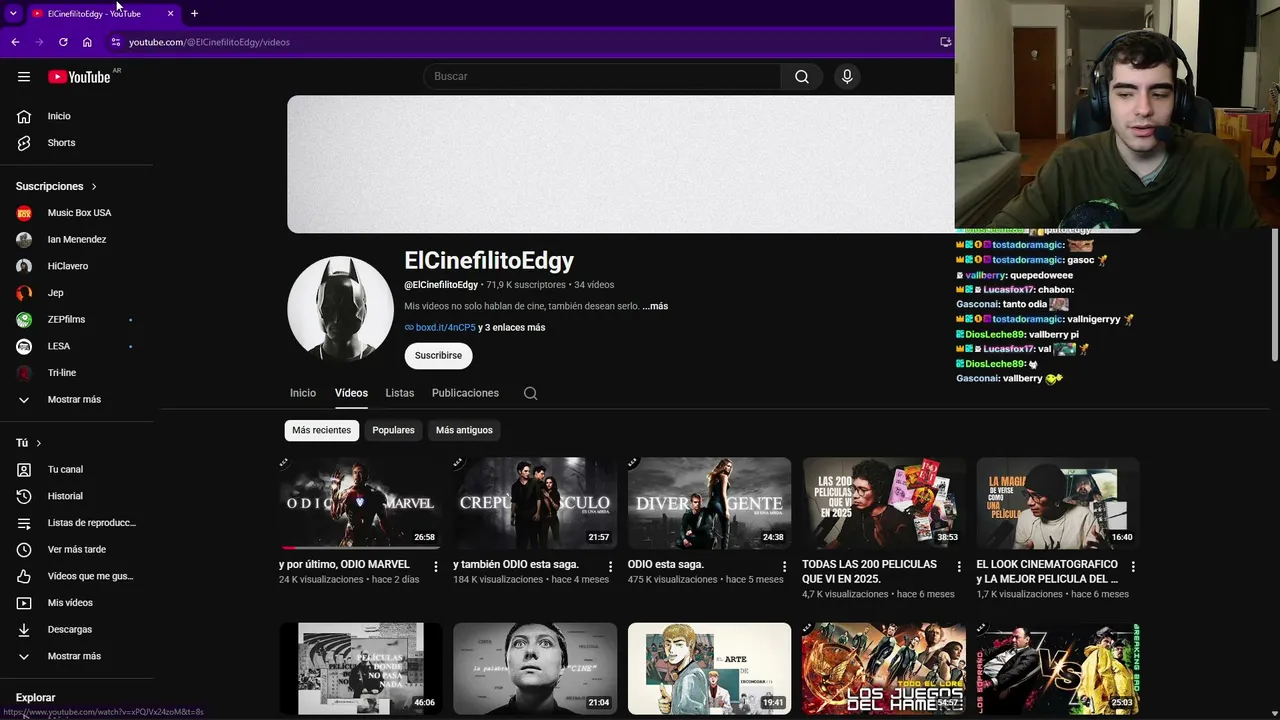Screen dimensions: 1280x720
Task: Select the Más recientes filter chip
Action: tap(322, 430)
